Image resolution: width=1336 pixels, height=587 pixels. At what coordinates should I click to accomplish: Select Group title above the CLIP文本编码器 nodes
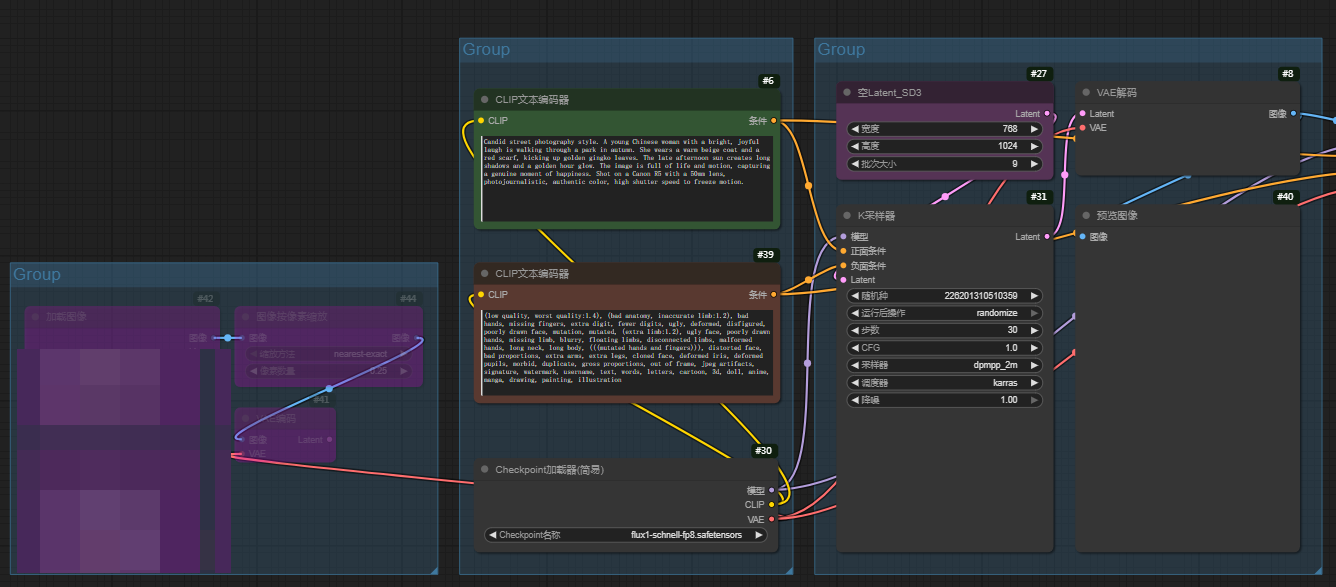[486, 49]
